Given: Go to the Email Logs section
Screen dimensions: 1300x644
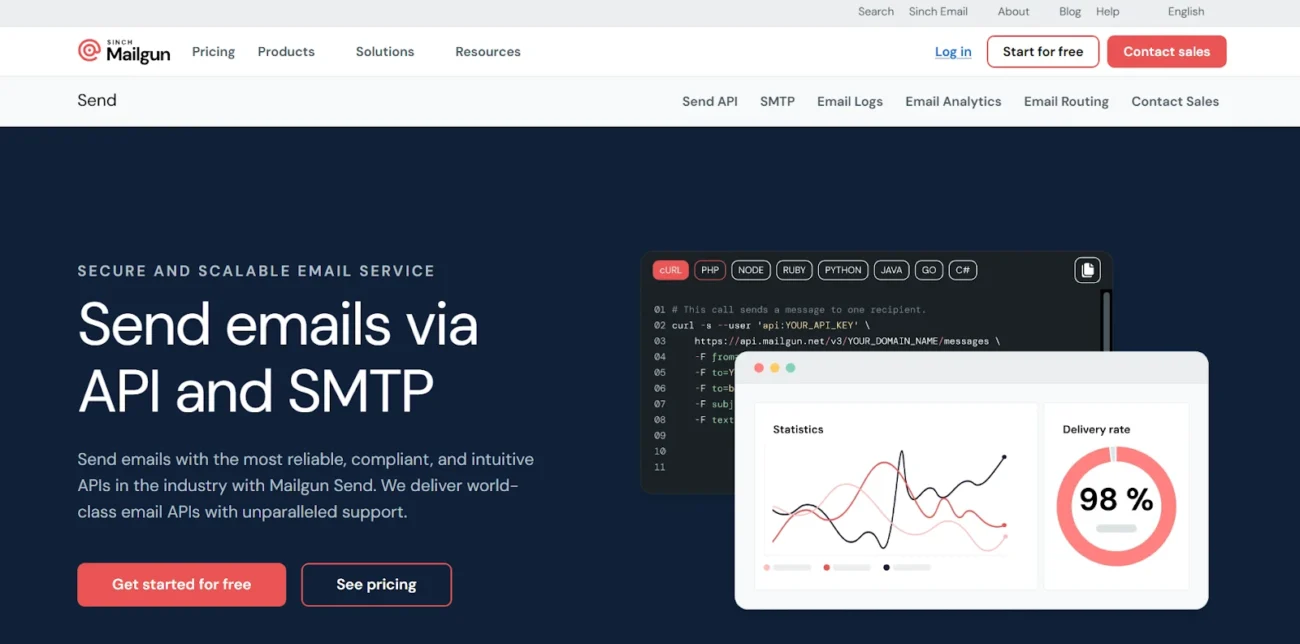Looking at the screenshot, I should [x=850, y=101].
